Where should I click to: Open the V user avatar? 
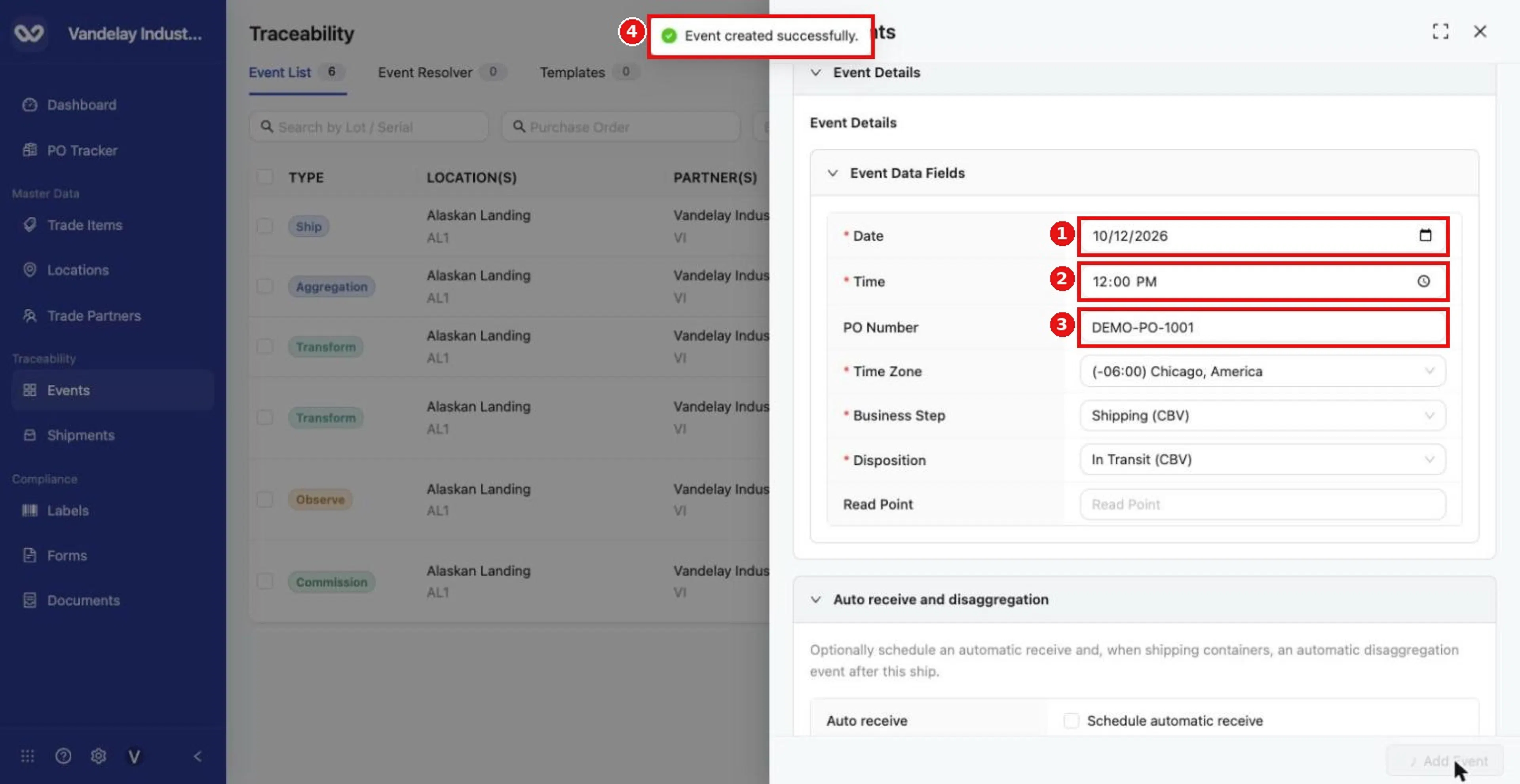pos(134,756)
